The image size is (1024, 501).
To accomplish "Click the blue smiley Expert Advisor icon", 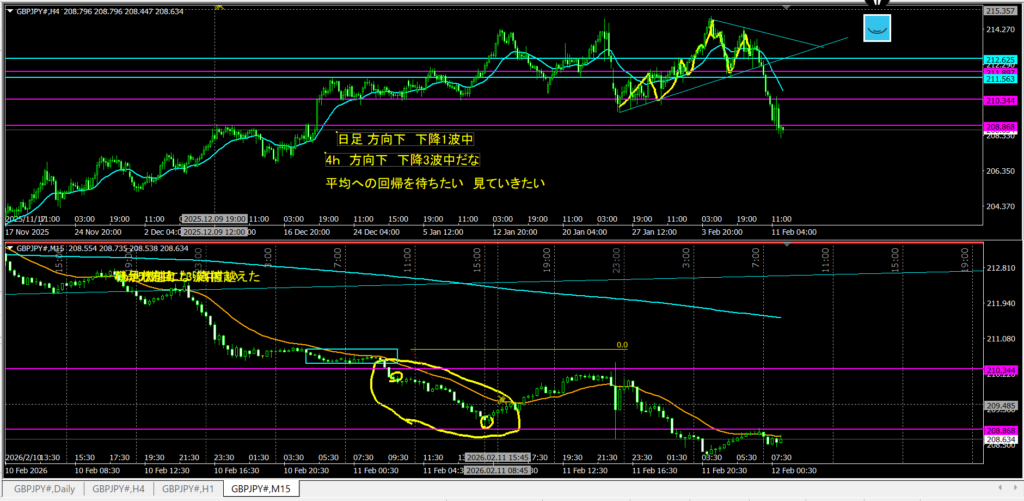I will (x=878, y=29).
